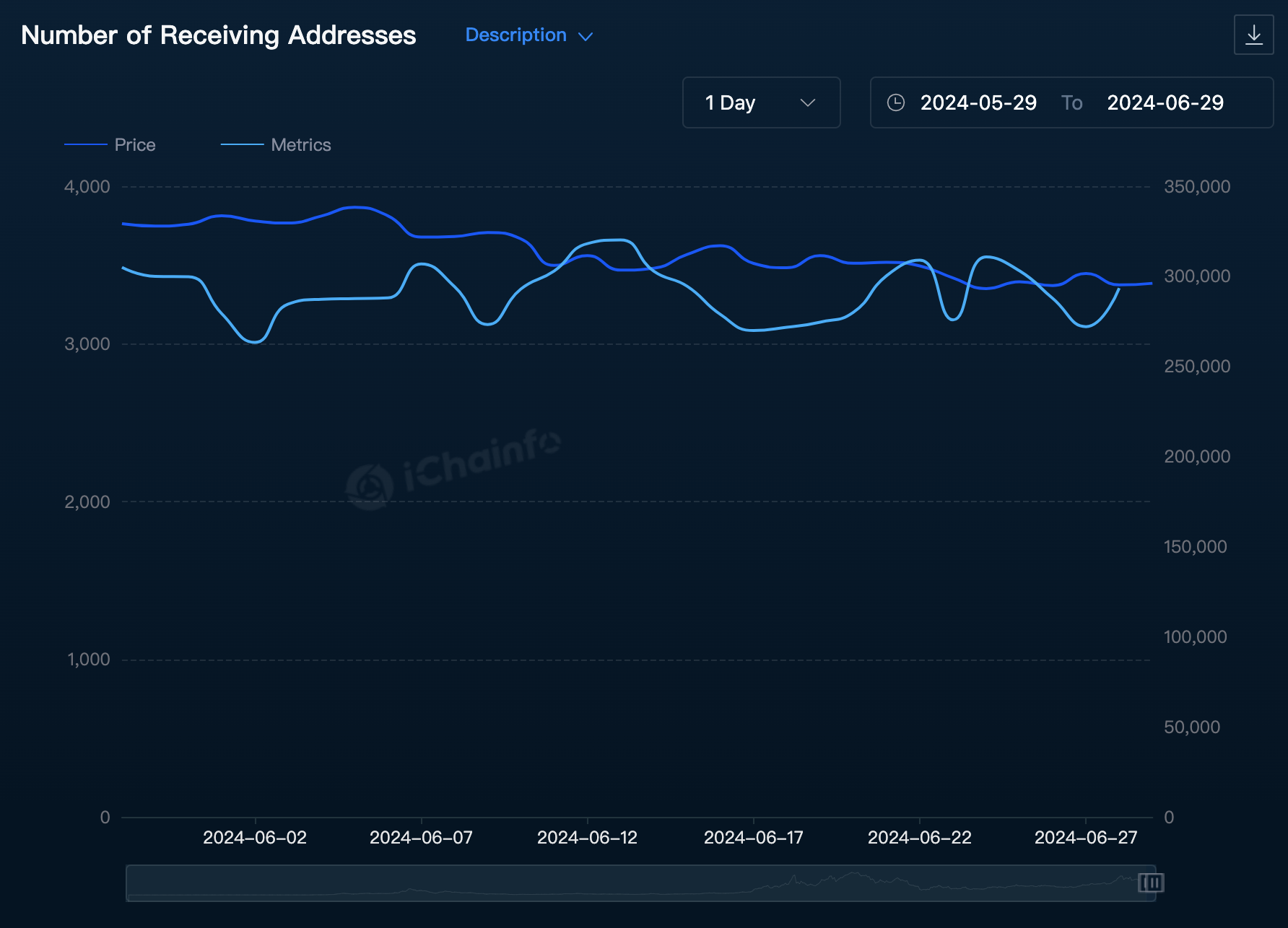Click the 150,000 right axis value
The height and width of the screenshot is (928, 1288).
point(1195,547)
